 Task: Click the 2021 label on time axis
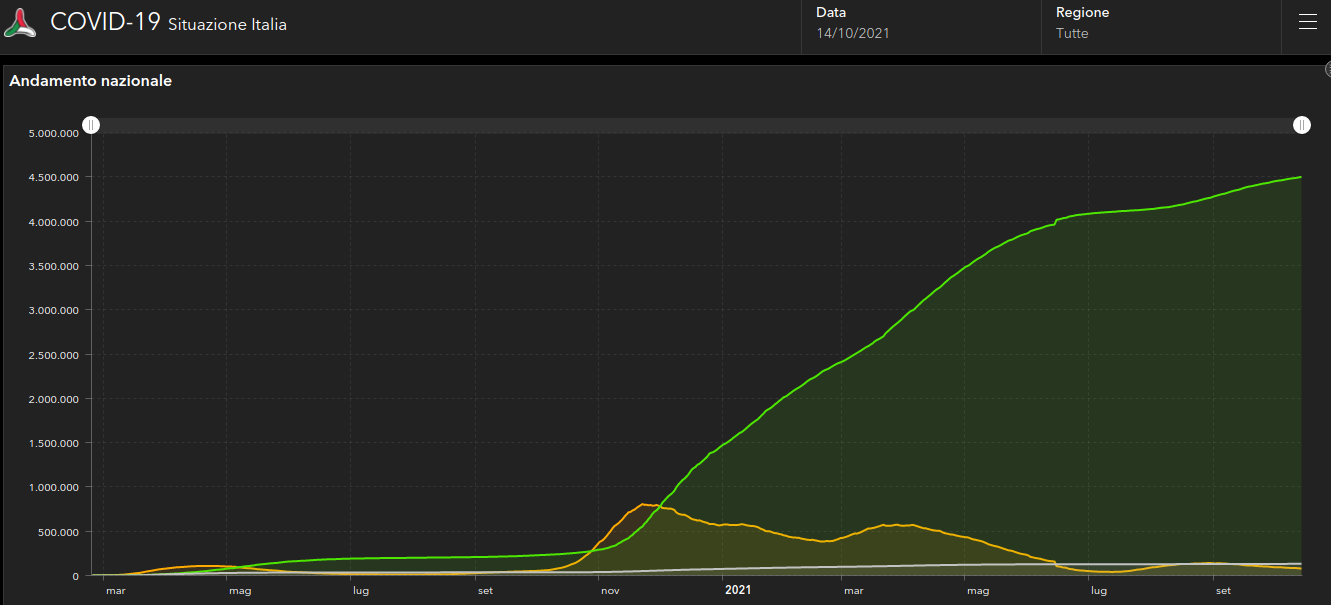coord(737,591)
